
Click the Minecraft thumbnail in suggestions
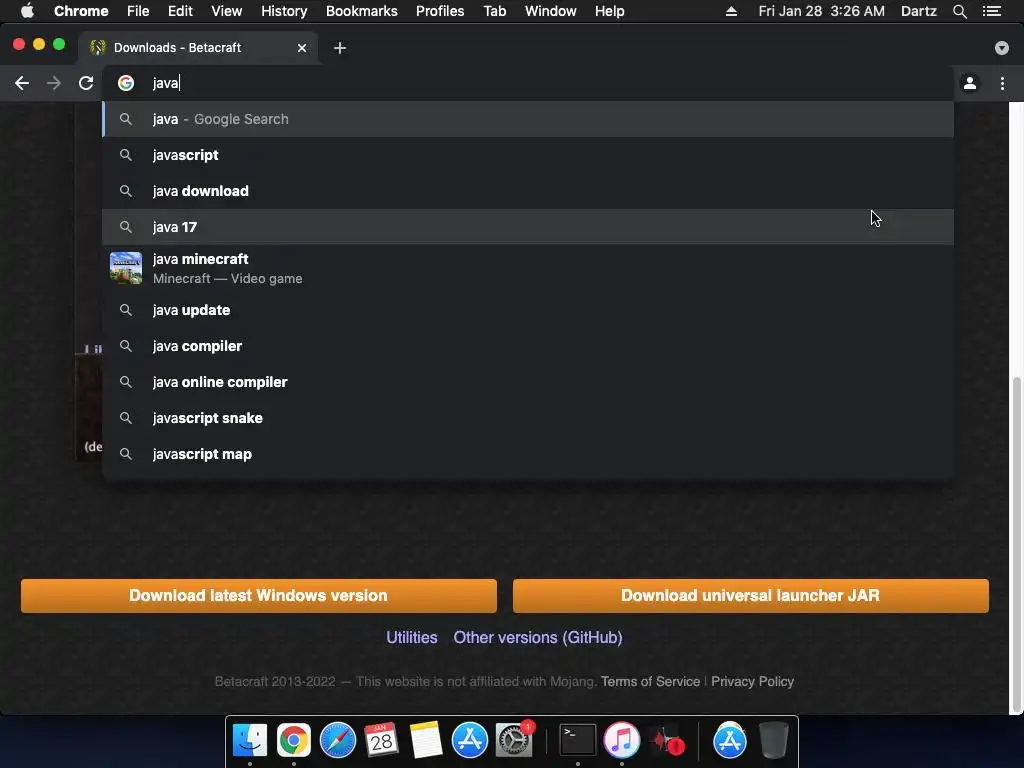click(x=126, y=268)
